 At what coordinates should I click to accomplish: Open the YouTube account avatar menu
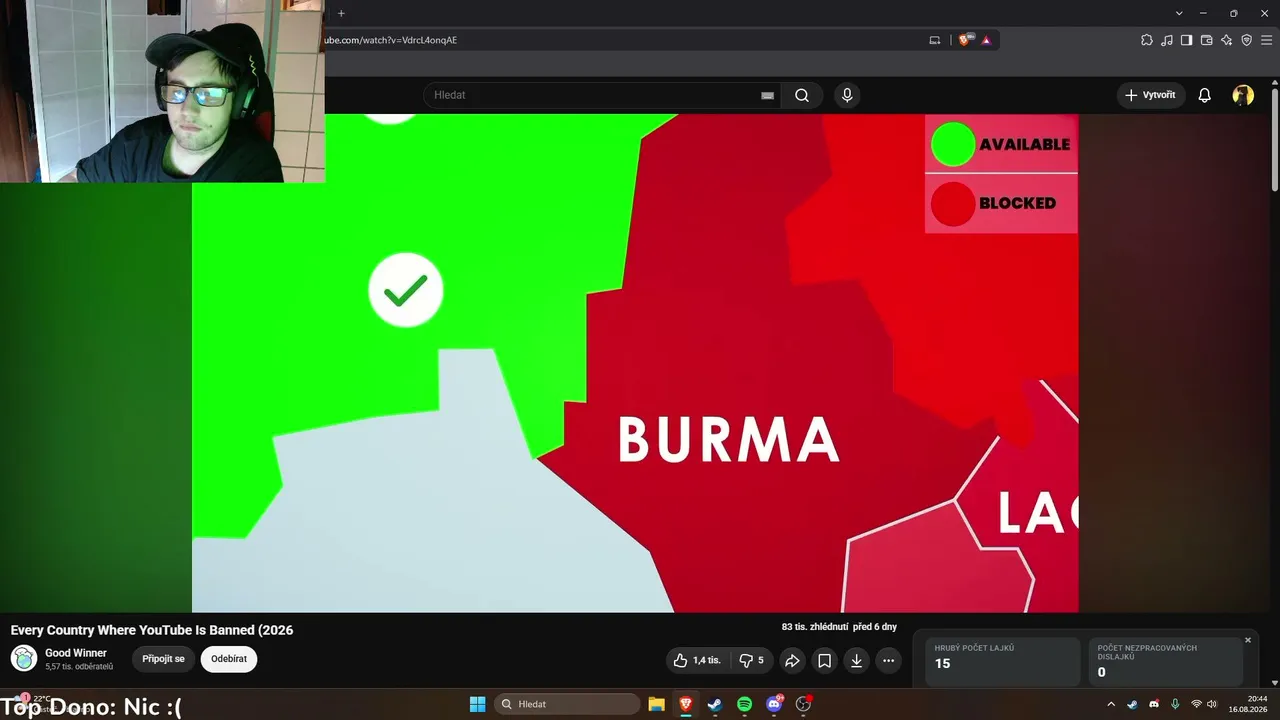coord(1243,95)
